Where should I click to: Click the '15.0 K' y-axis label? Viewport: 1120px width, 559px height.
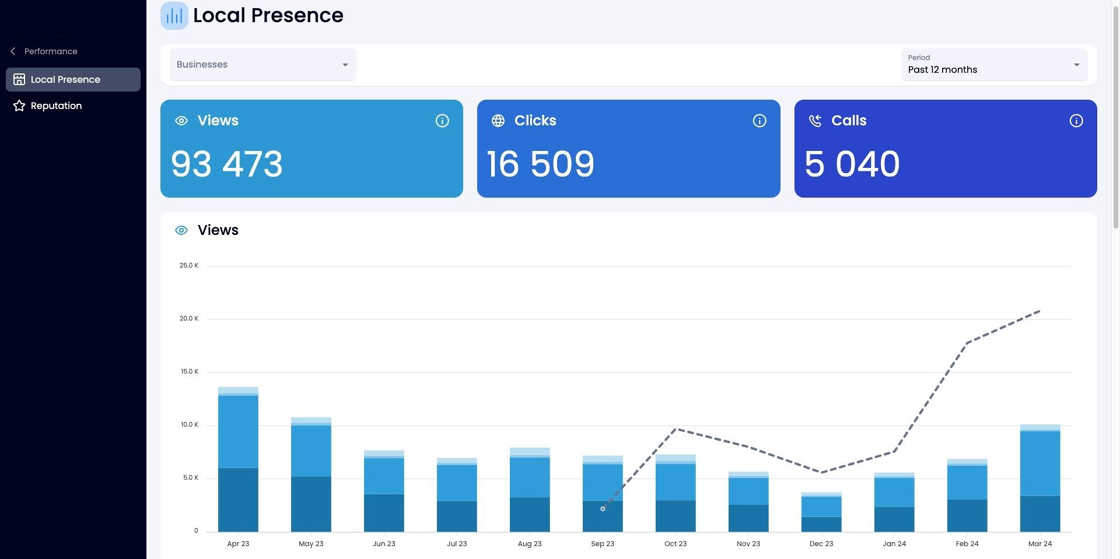tap(189, 372)
